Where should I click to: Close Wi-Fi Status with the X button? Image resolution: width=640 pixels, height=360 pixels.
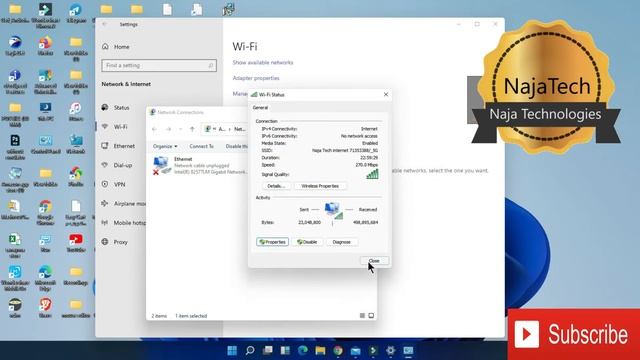[x=386, y=94]
